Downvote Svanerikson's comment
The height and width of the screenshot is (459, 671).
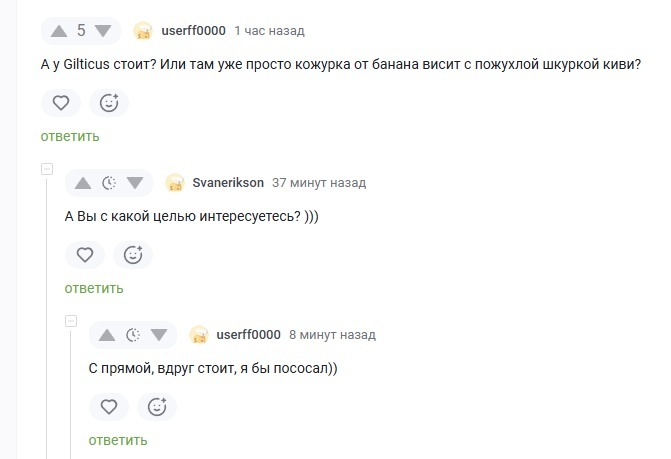[135, 183]
